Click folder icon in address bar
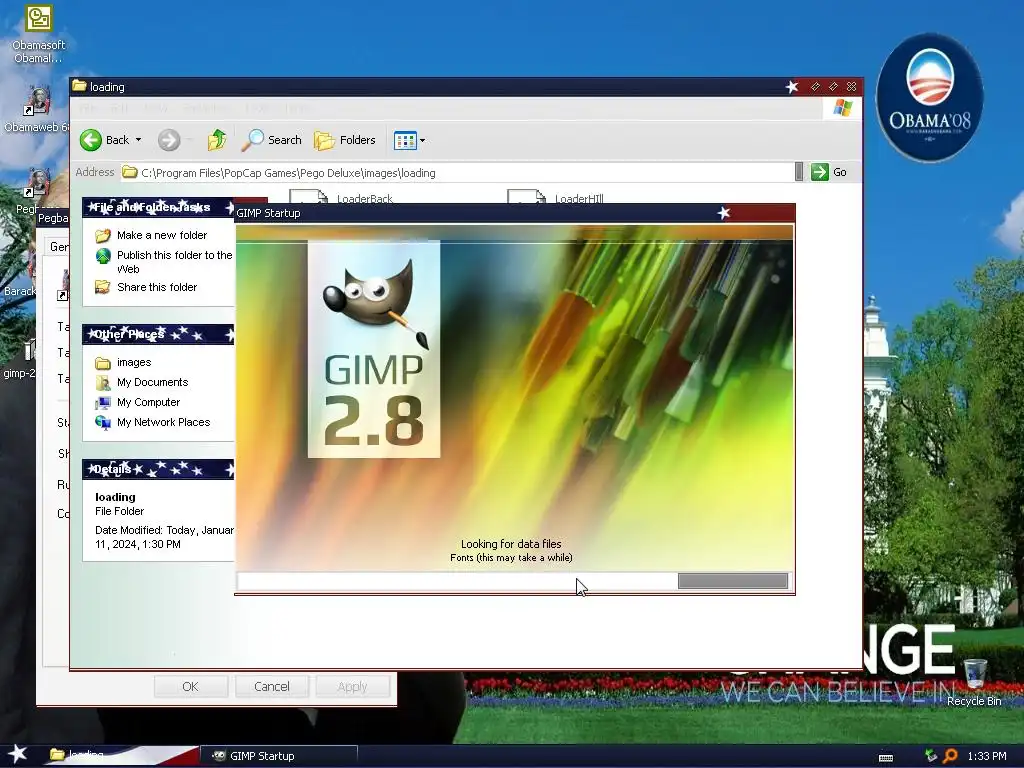The width and height of the screenshot is (1024, 768). (130, 172)
